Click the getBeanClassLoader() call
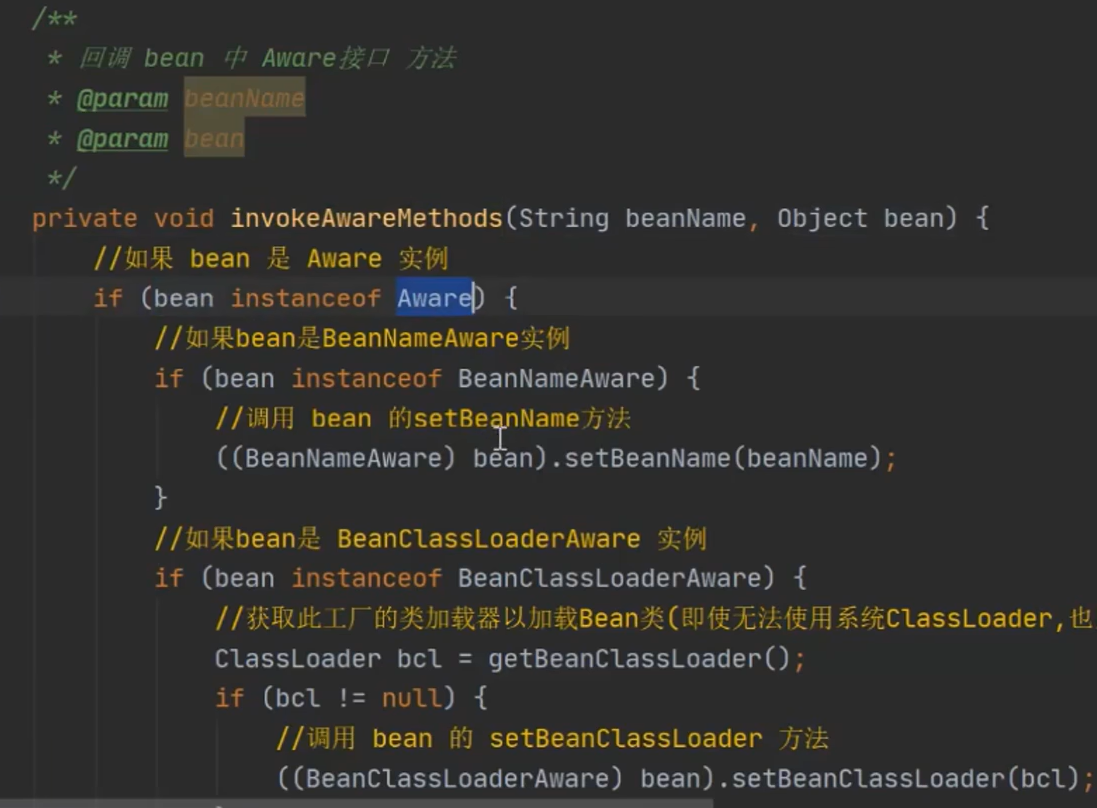 [x=639, y=658]
